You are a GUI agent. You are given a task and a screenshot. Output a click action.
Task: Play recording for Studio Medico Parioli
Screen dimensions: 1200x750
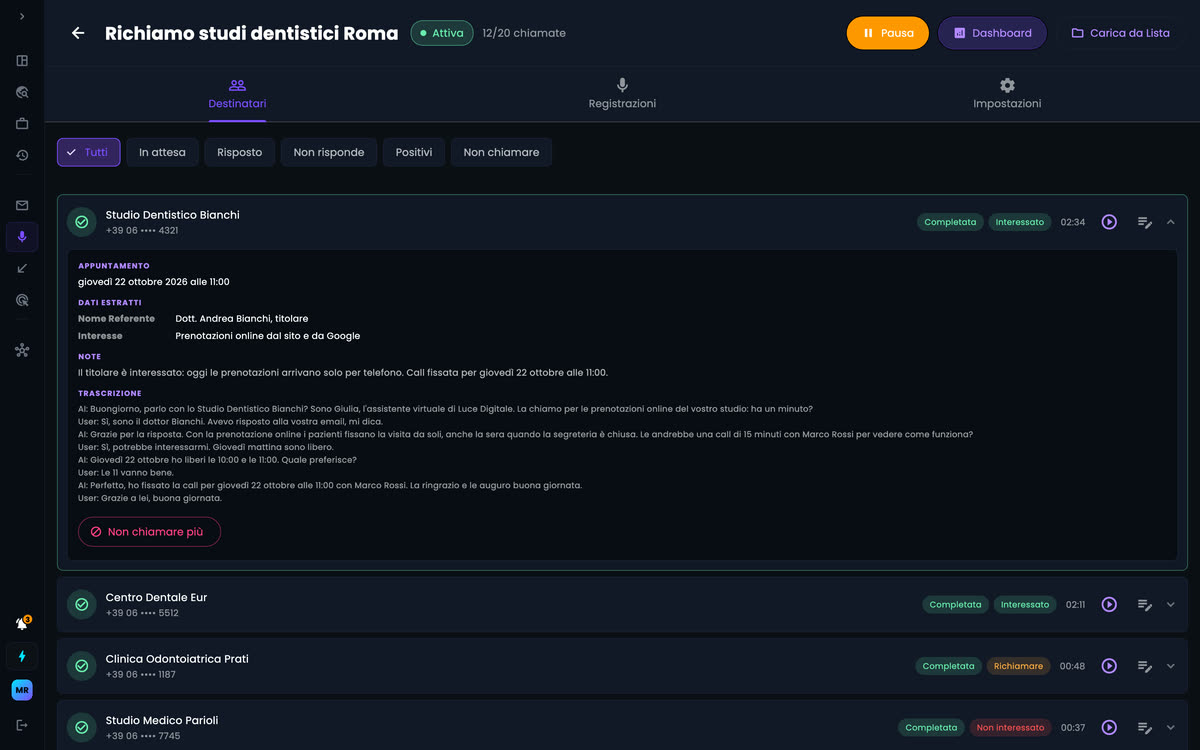(1109, 728)
